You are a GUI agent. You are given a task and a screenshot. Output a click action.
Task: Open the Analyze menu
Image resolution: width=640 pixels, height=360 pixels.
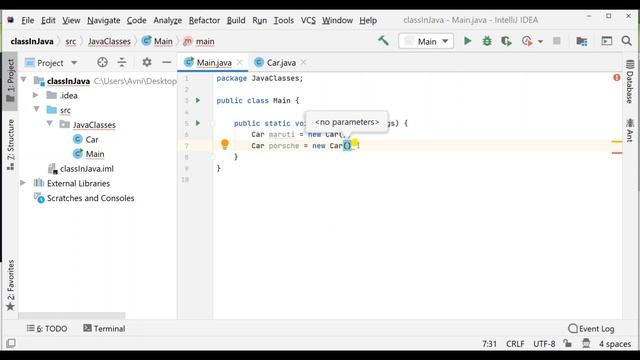tap(167, 20)
